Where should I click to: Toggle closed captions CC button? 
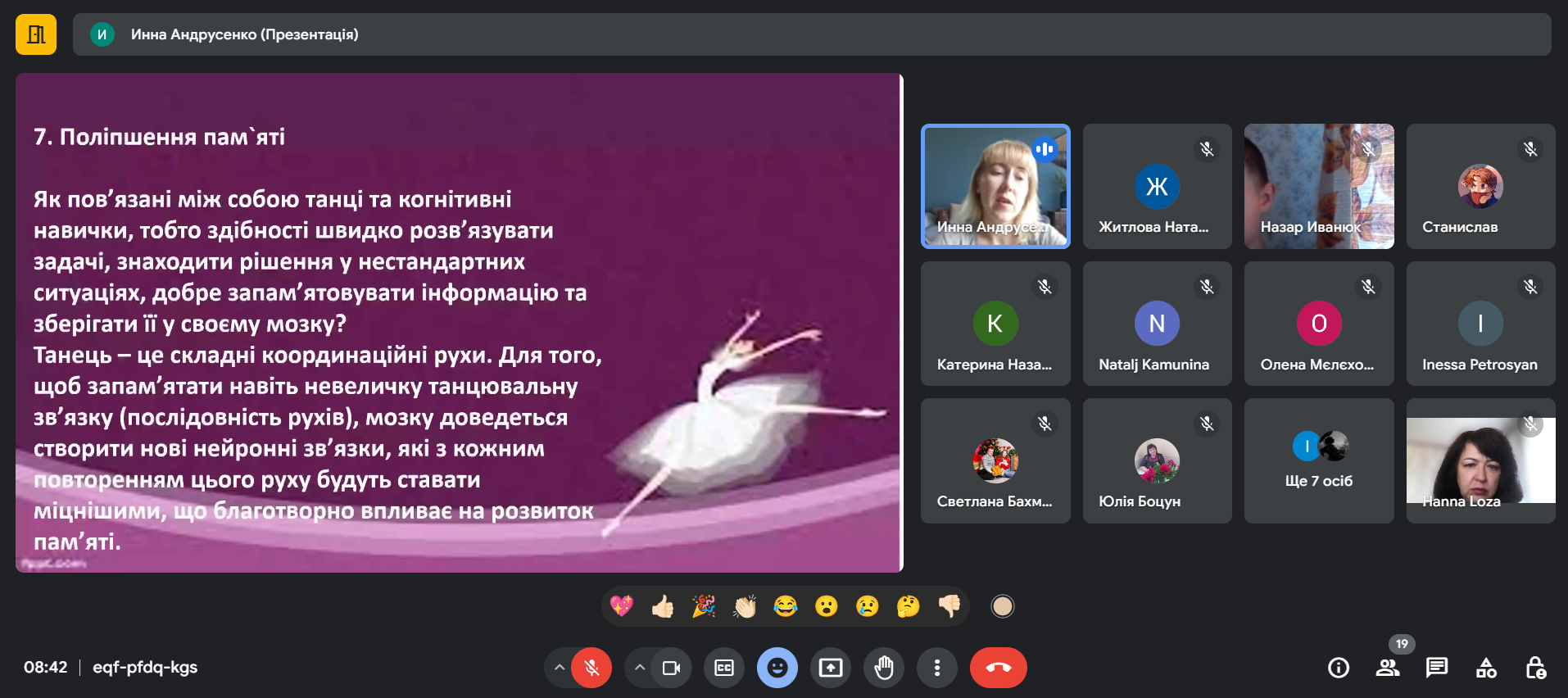[724, 668]
